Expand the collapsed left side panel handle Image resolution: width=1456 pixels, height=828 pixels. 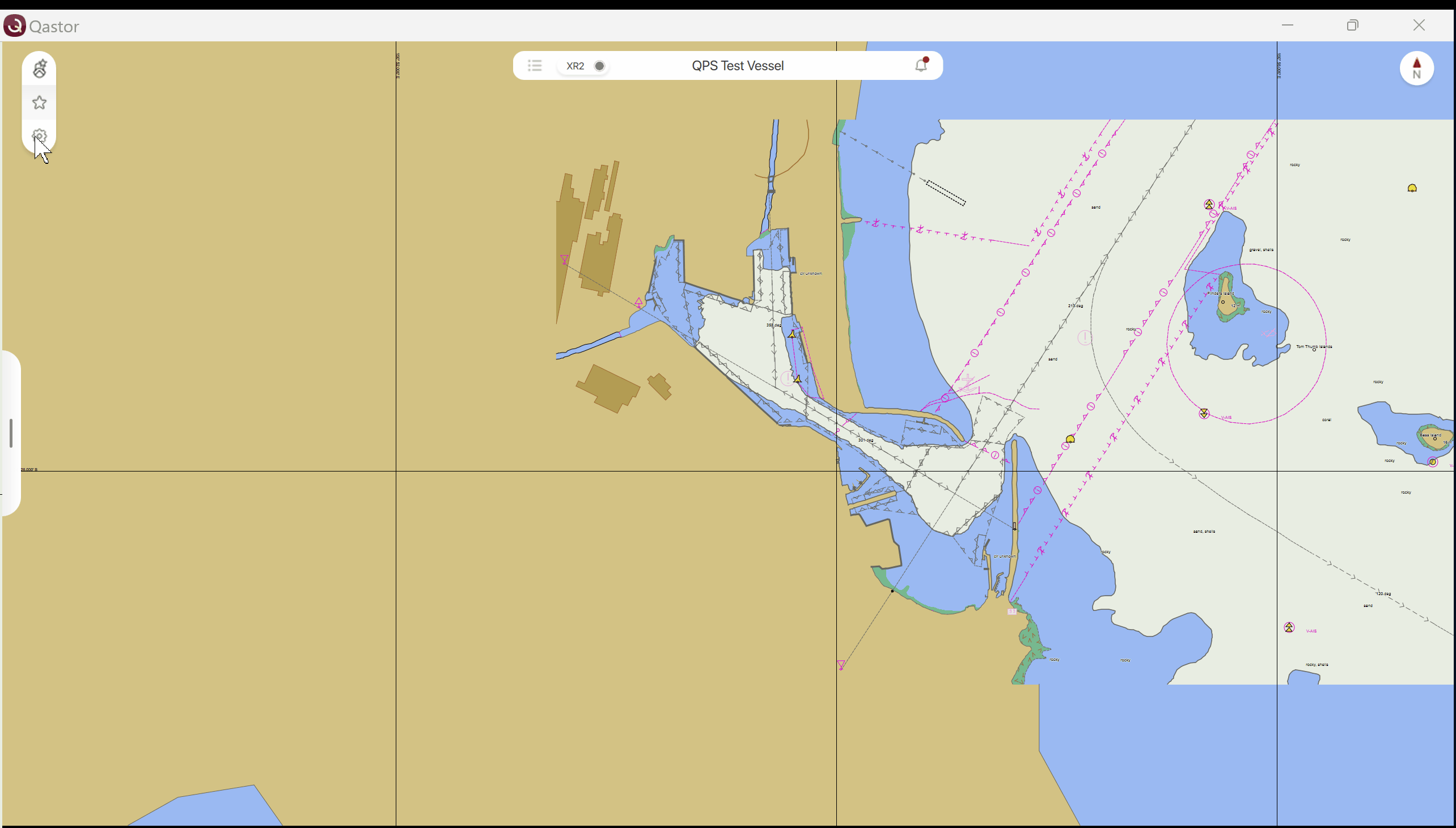pyautogui.click(x=11, y=434)
